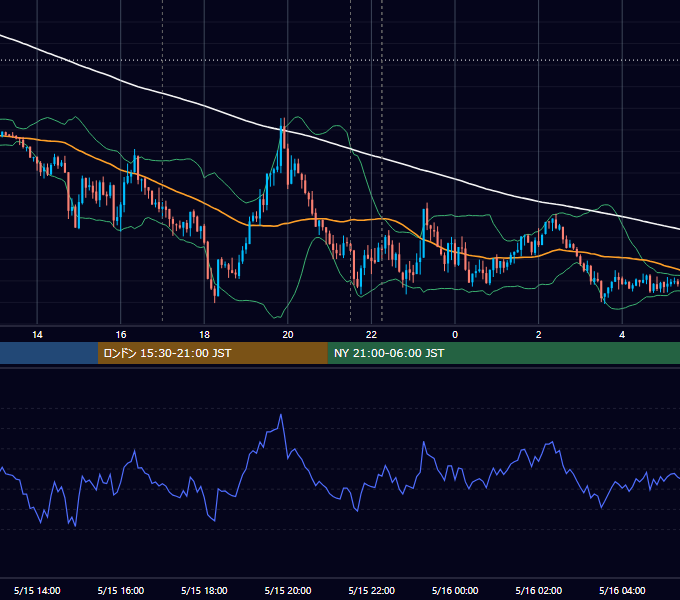This screenshot has width=680, height=600.
Task: Select the NY 21:00-06:00 JST session bar
Action: 503,353
